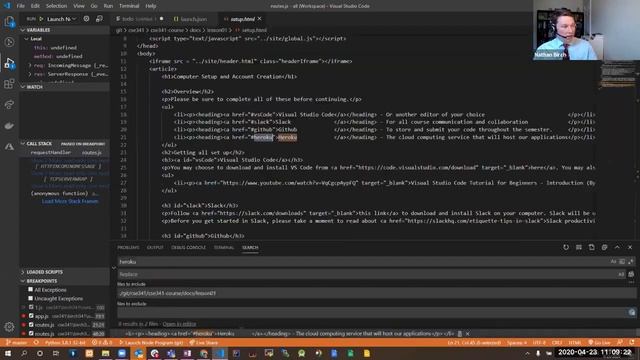640x360 pixels.
Task: Collapse all search results icon
Action: point(604,247)
